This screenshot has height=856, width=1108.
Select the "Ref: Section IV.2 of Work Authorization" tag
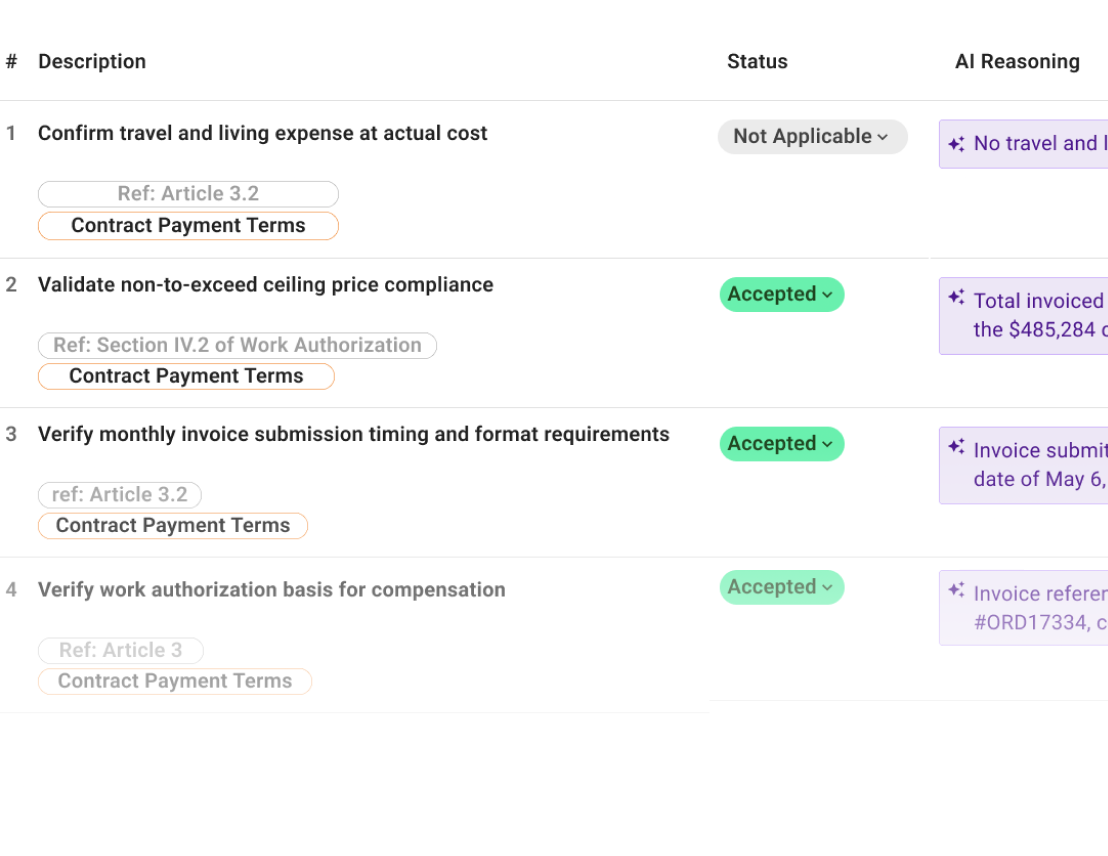[x=237, y=345]
